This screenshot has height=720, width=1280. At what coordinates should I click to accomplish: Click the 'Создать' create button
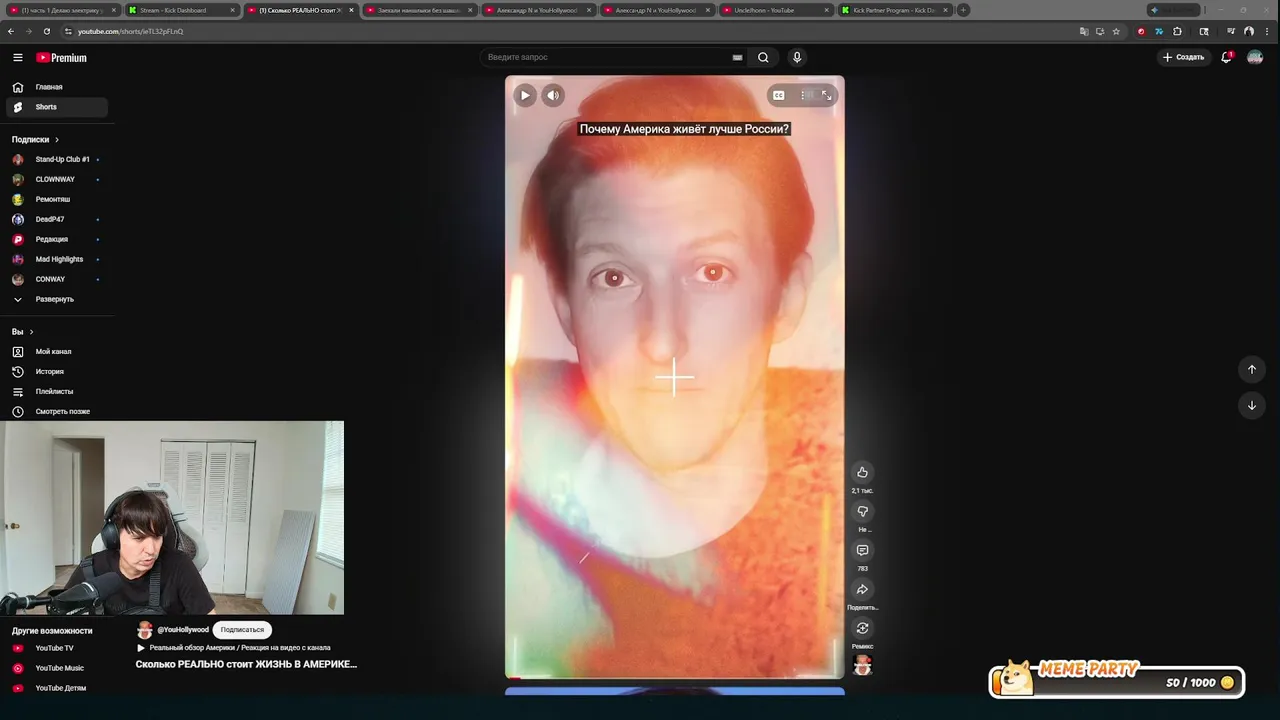[1183, 57]
